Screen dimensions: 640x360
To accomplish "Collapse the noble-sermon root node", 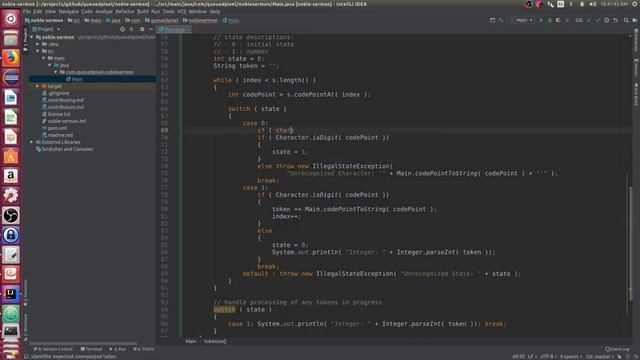I will pyautogui.click(x=32, y=37).
